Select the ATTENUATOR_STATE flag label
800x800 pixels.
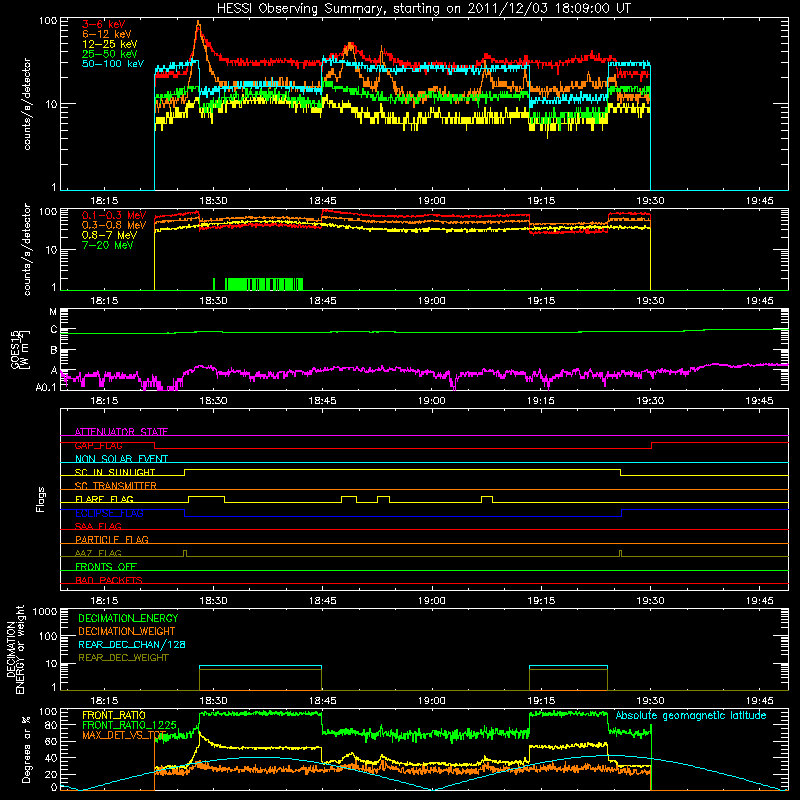(121, 432)
